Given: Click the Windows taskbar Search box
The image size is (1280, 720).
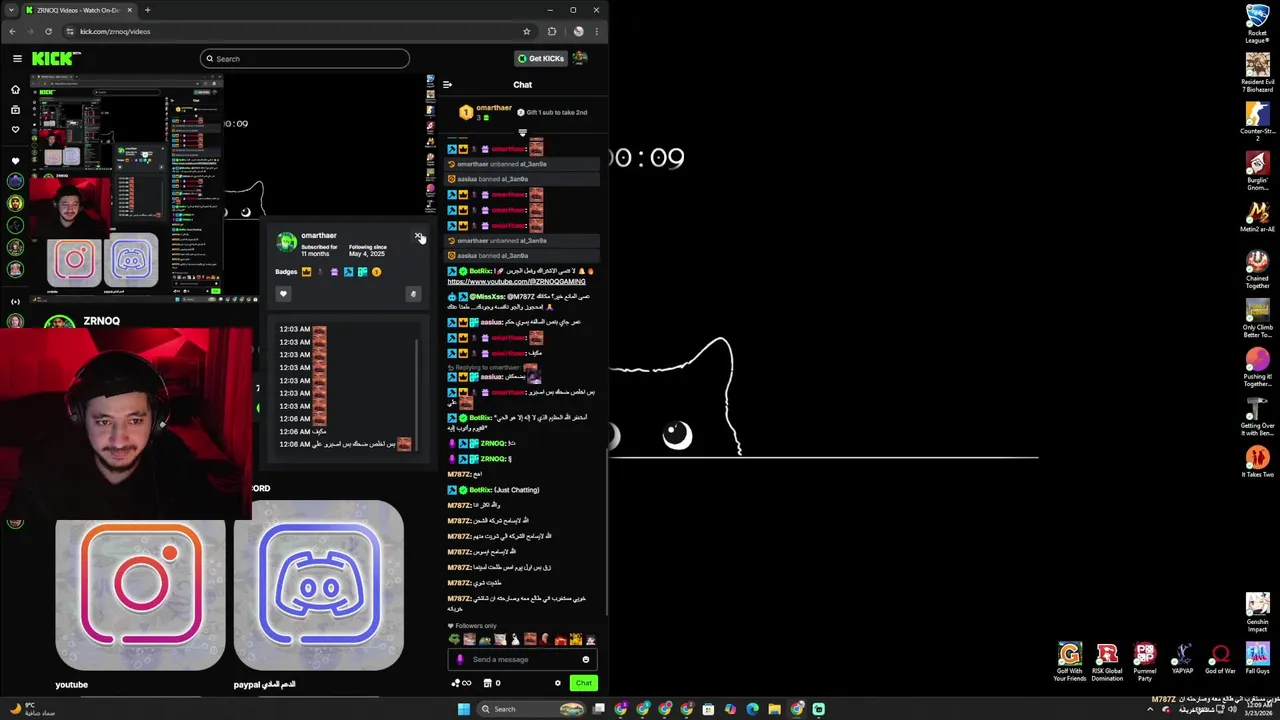Looking at the screenshot, I should click(x=531, y=709).
